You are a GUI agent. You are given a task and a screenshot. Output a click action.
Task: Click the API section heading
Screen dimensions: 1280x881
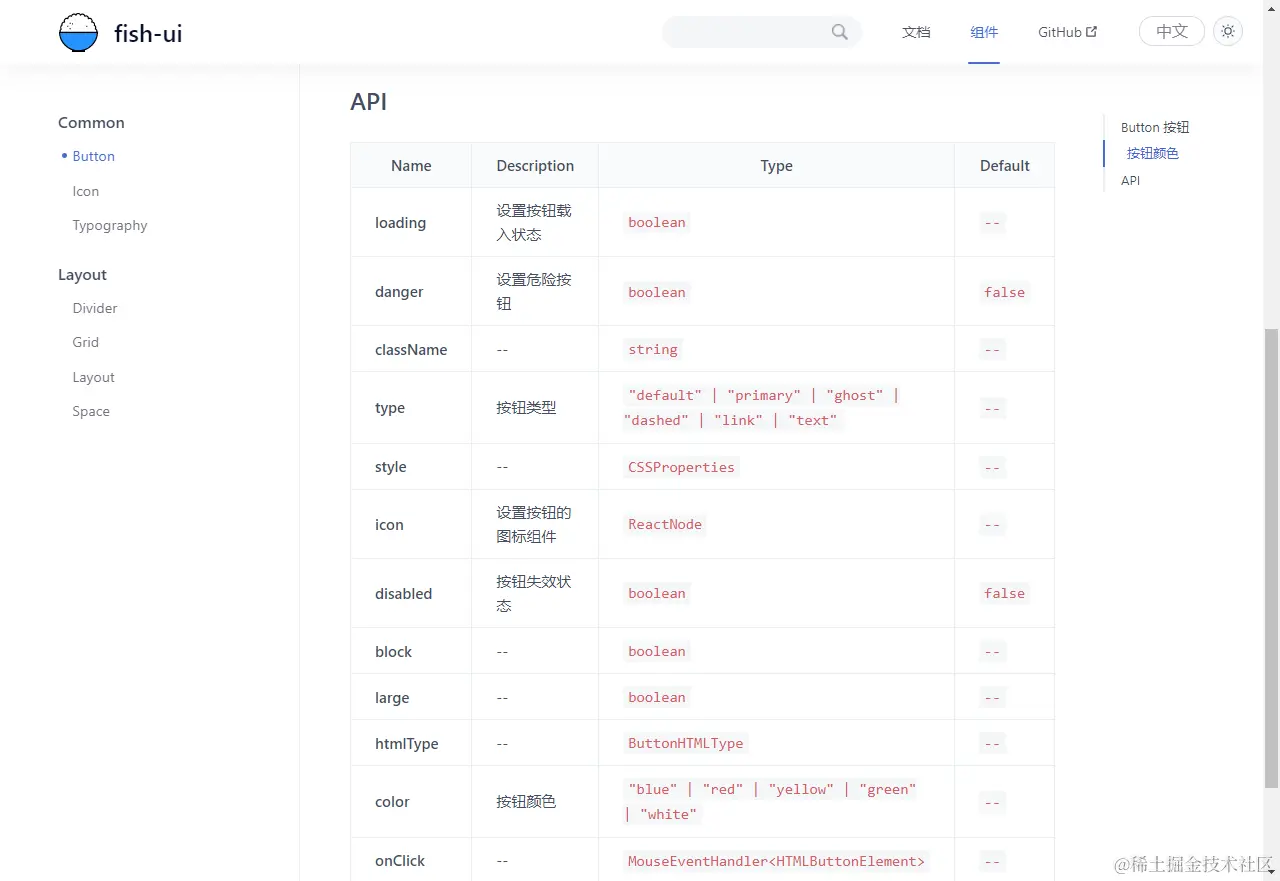point(369,102)
